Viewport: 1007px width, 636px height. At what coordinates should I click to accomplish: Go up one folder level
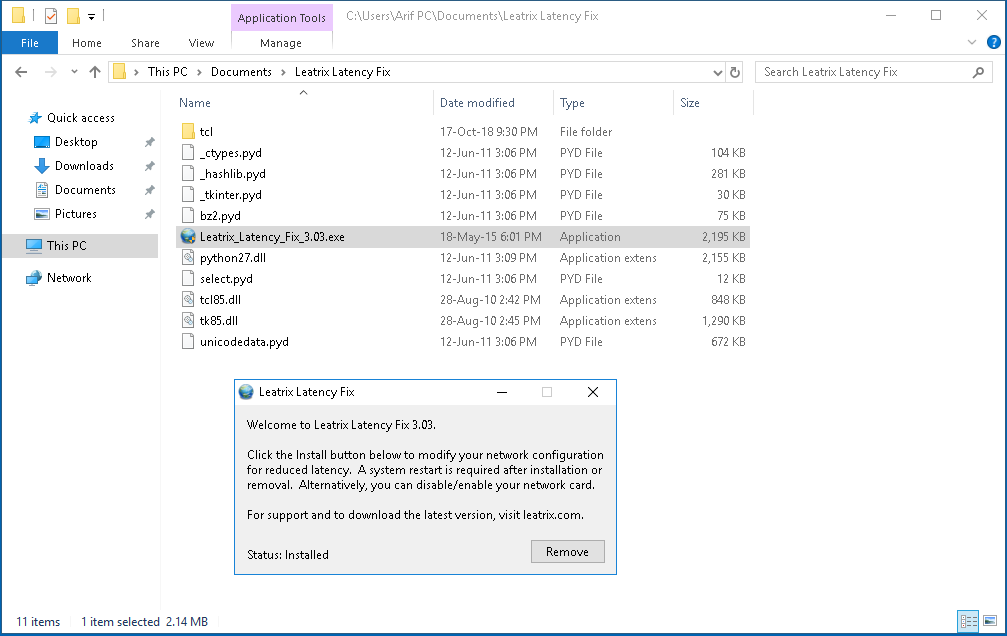95,72
